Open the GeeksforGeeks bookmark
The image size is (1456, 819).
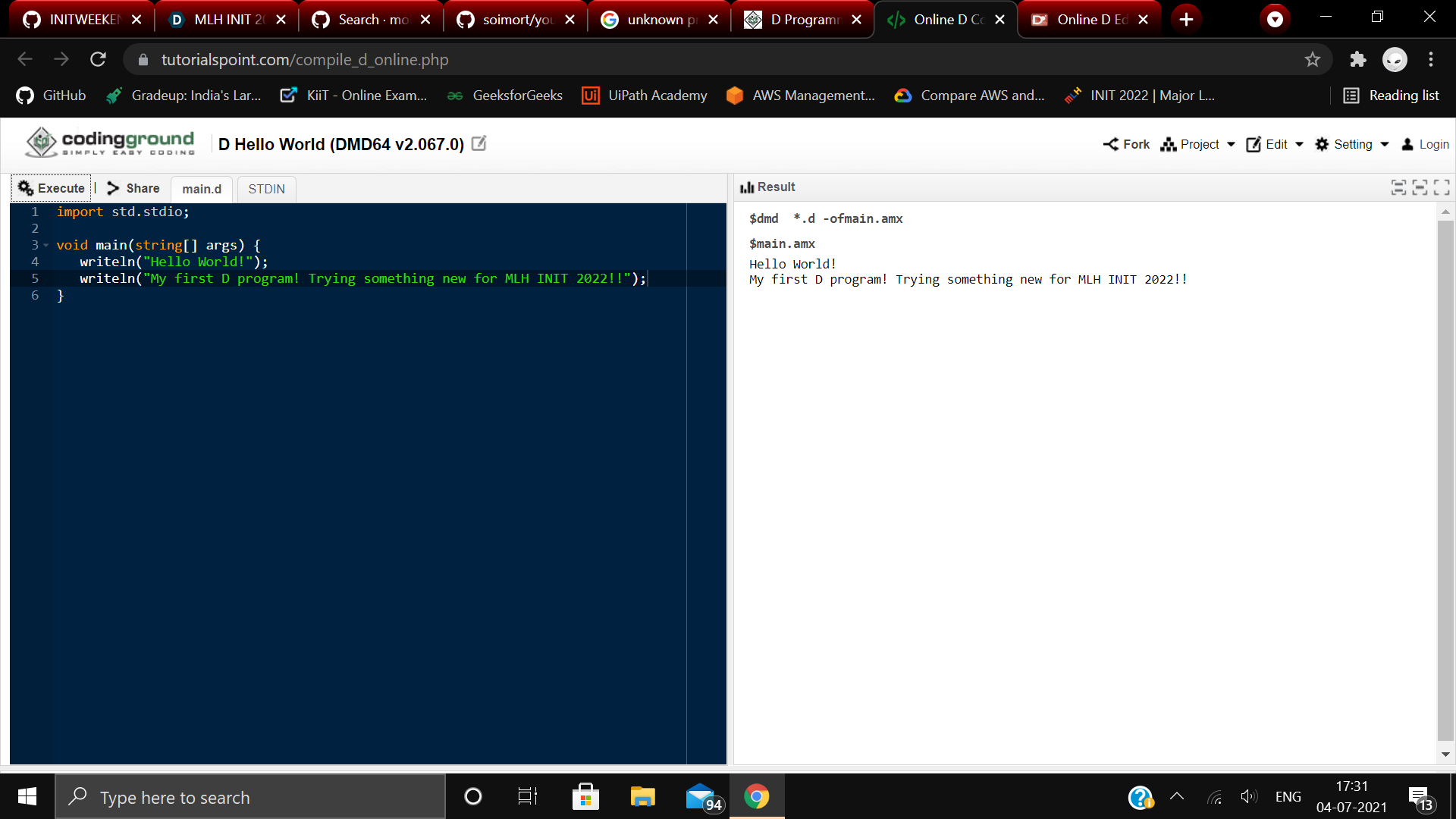(505, 96)
